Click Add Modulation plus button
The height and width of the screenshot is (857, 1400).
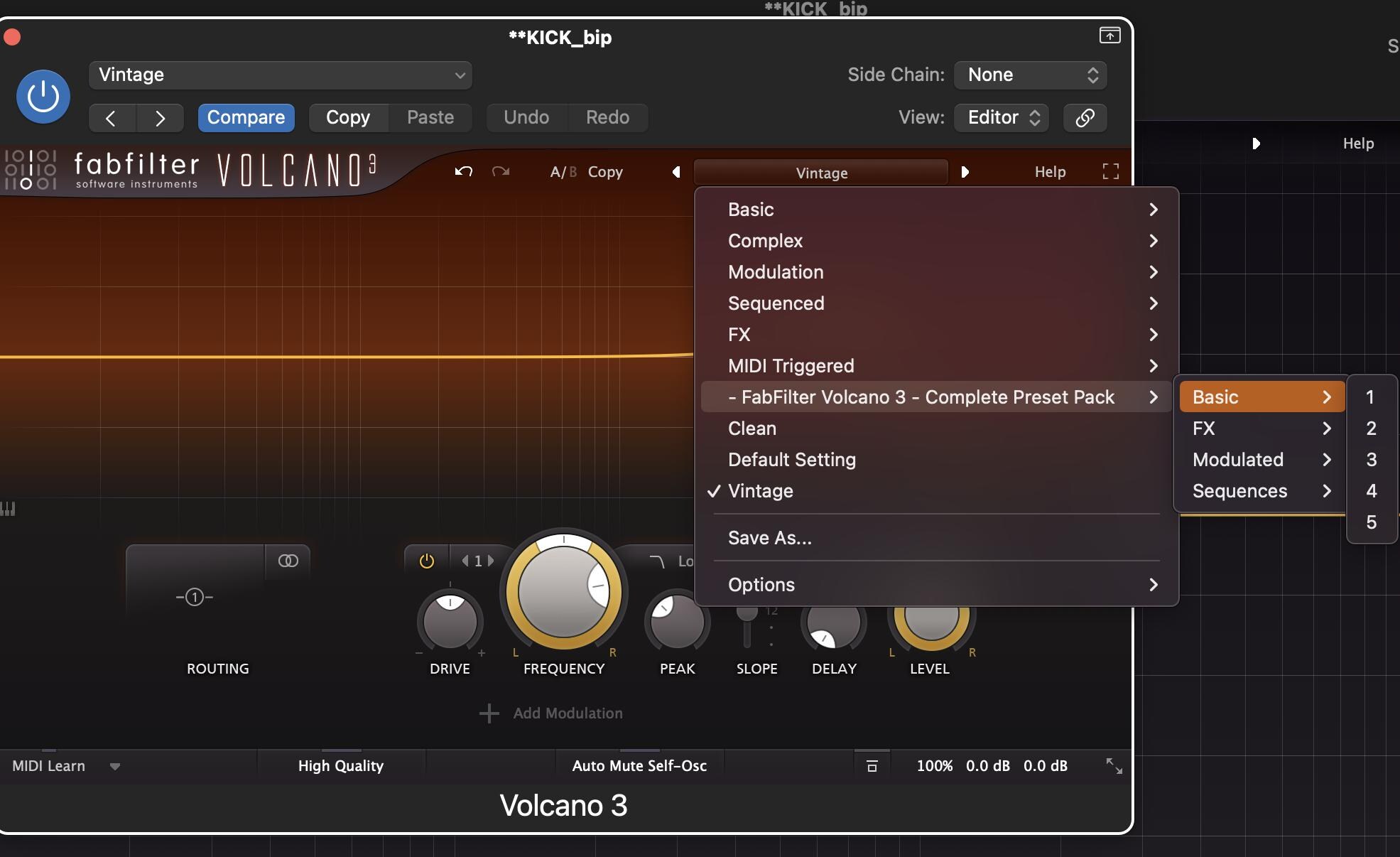click(489, 713)
